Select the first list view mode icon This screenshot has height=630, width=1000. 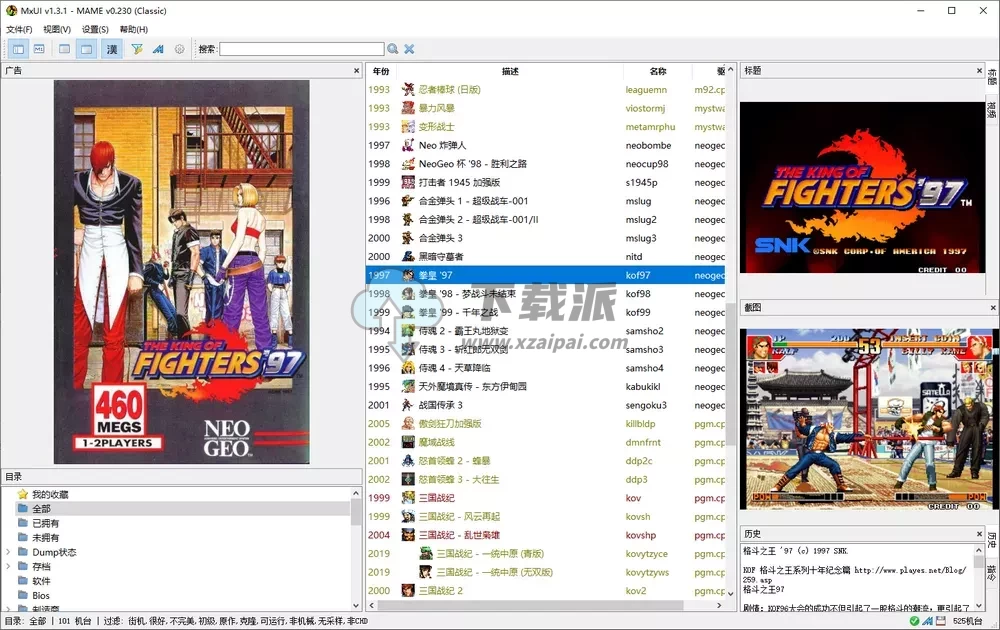[x=64, y=49]
